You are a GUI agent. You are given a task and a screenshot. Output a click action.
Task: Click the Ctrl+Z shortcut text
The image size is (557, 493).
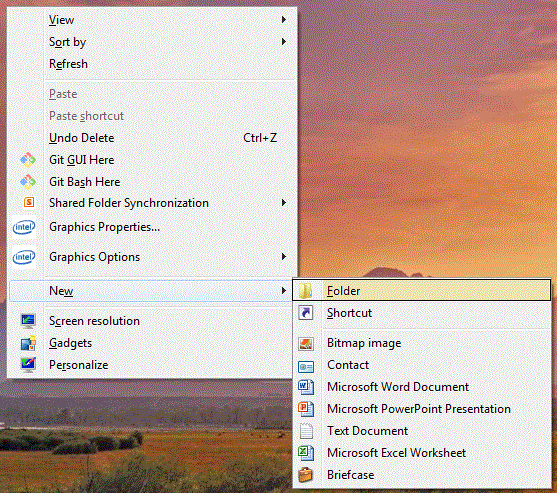260,138
